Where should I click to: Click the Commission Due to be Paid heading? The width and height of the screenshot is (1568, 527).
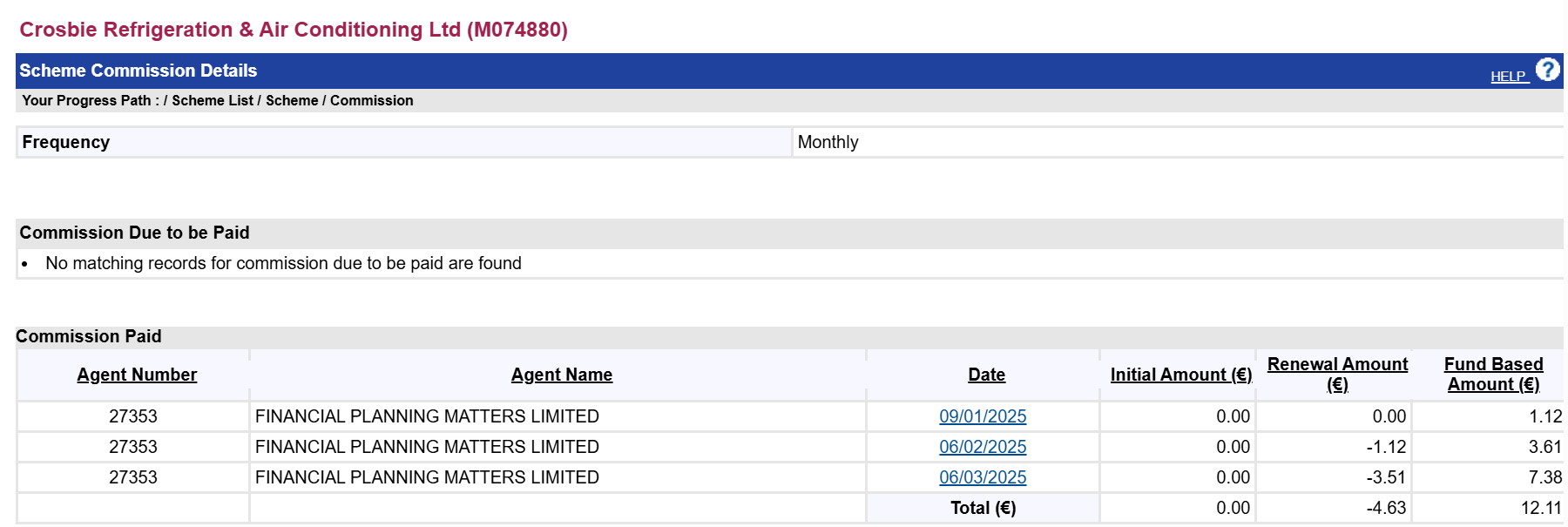coord(134,233)
